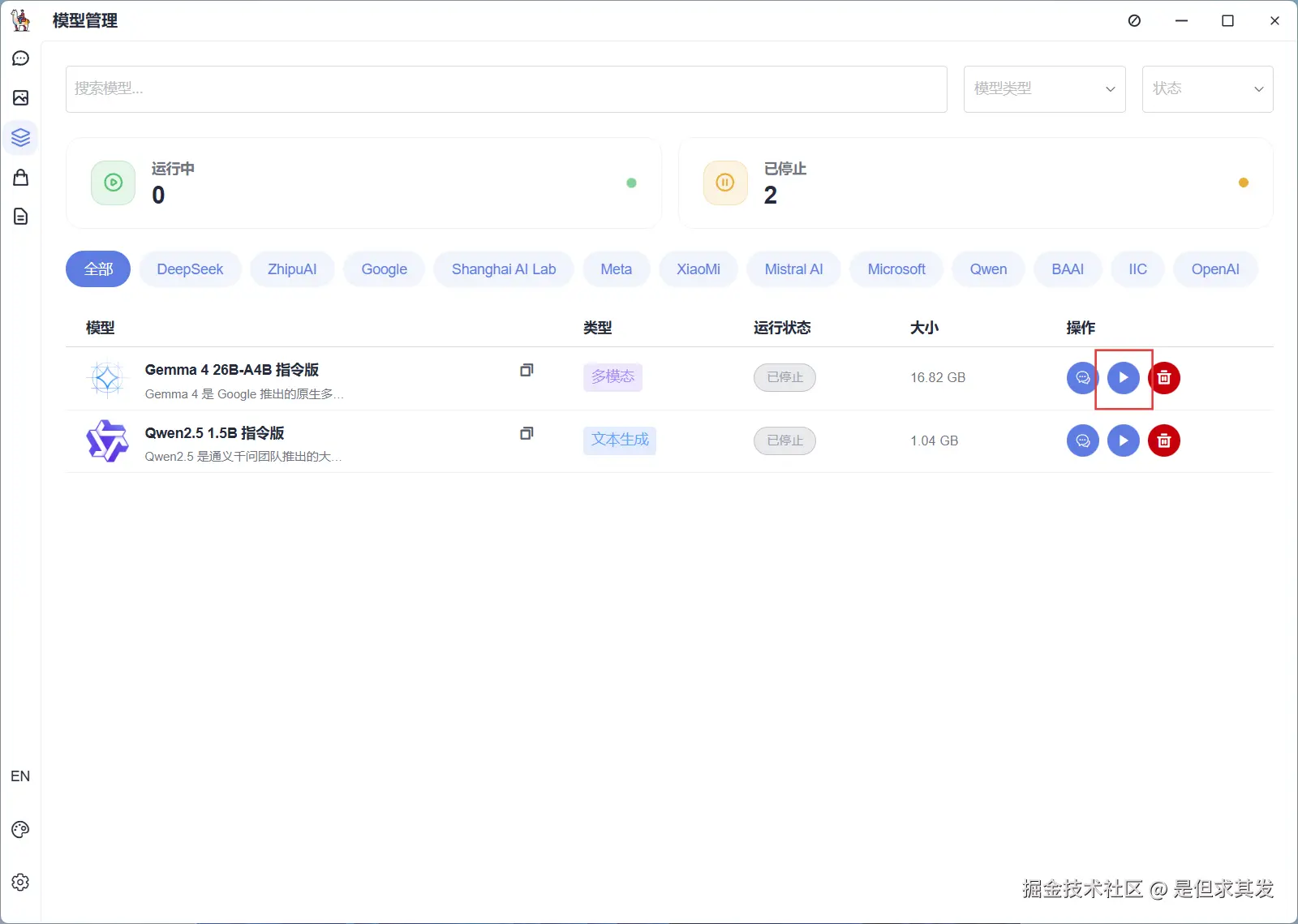The image size is (1298, 924).
Task: Click the Mistral AI filter button
Action: [793, 269]
